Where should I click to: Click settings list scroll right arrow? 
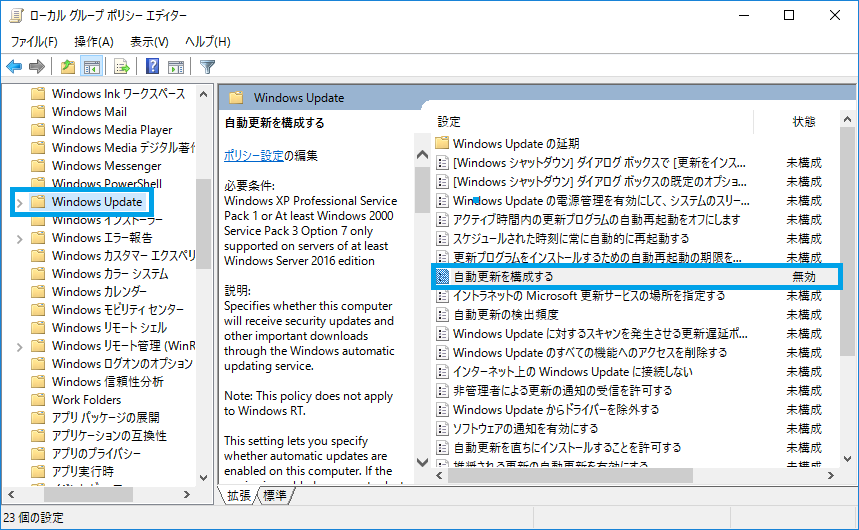coord(831,476)
